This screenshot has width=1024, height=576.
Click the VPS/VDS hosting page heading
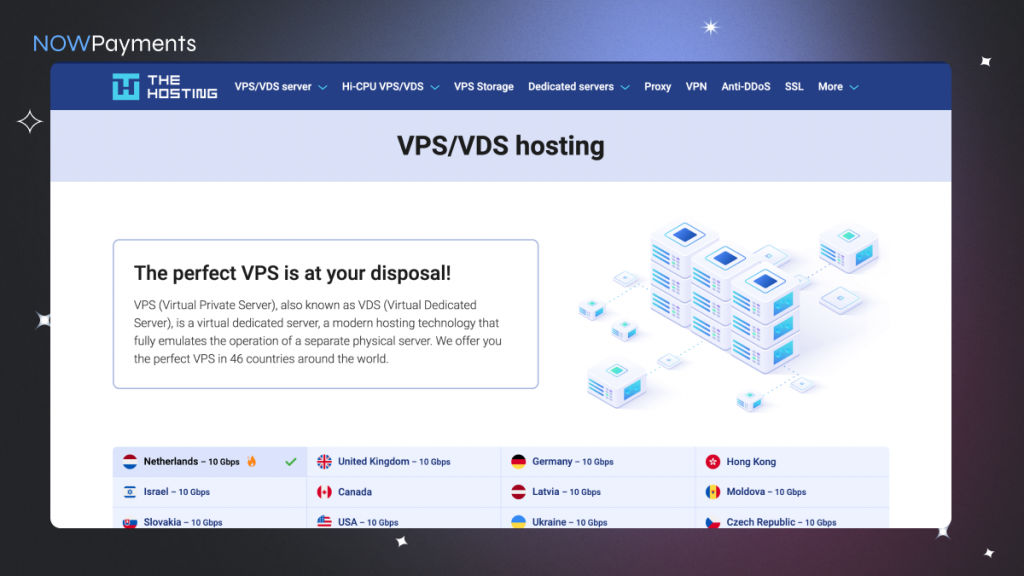tap(501, 146)
